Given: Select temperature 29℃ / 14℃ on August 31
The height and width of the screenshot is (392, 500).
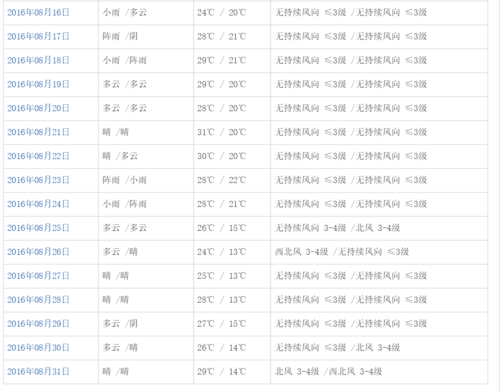Looking at the screenshot, I should (x=221, y=372).
